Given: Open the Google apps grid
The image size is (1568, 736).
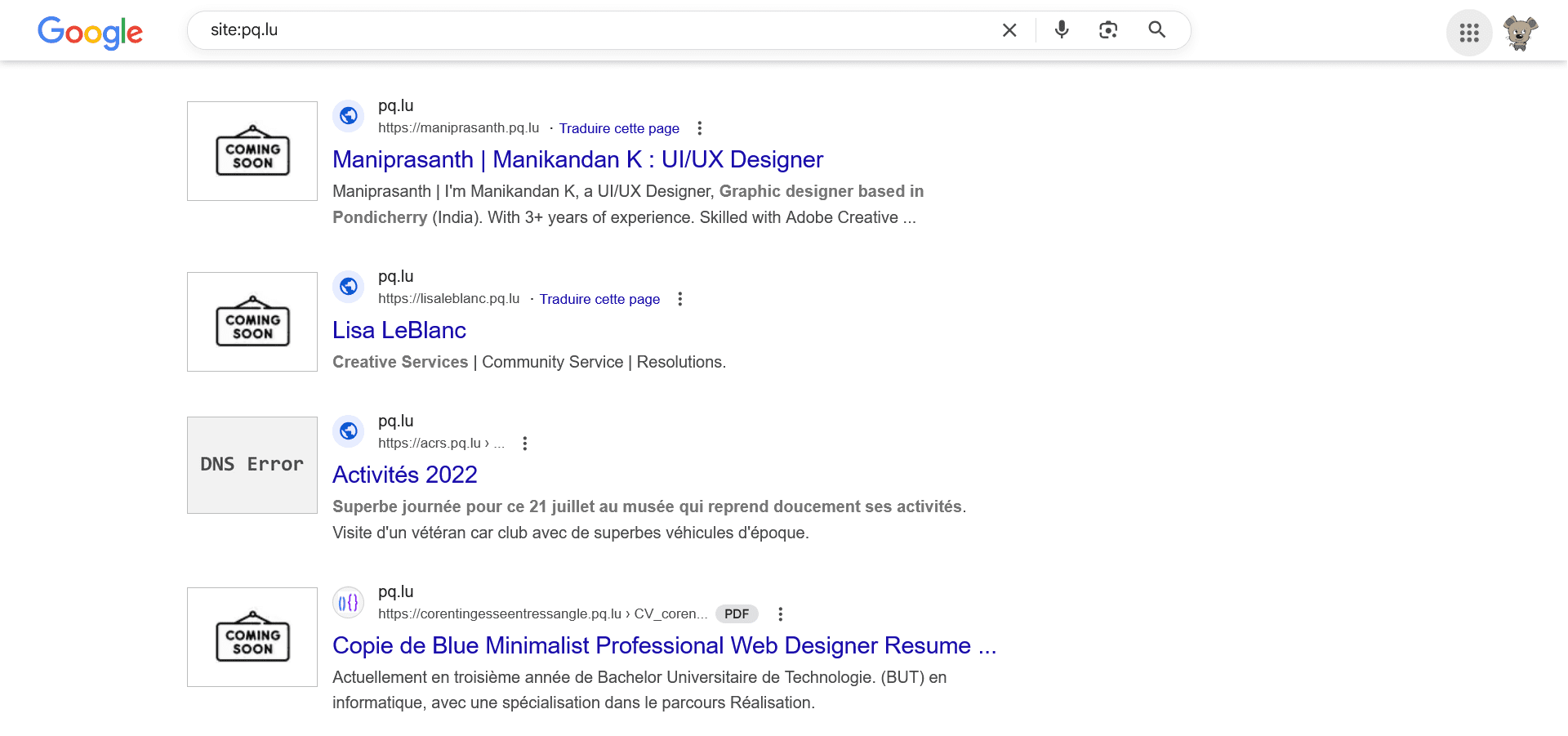Looking at the screenshot, I should (1469, 33).
